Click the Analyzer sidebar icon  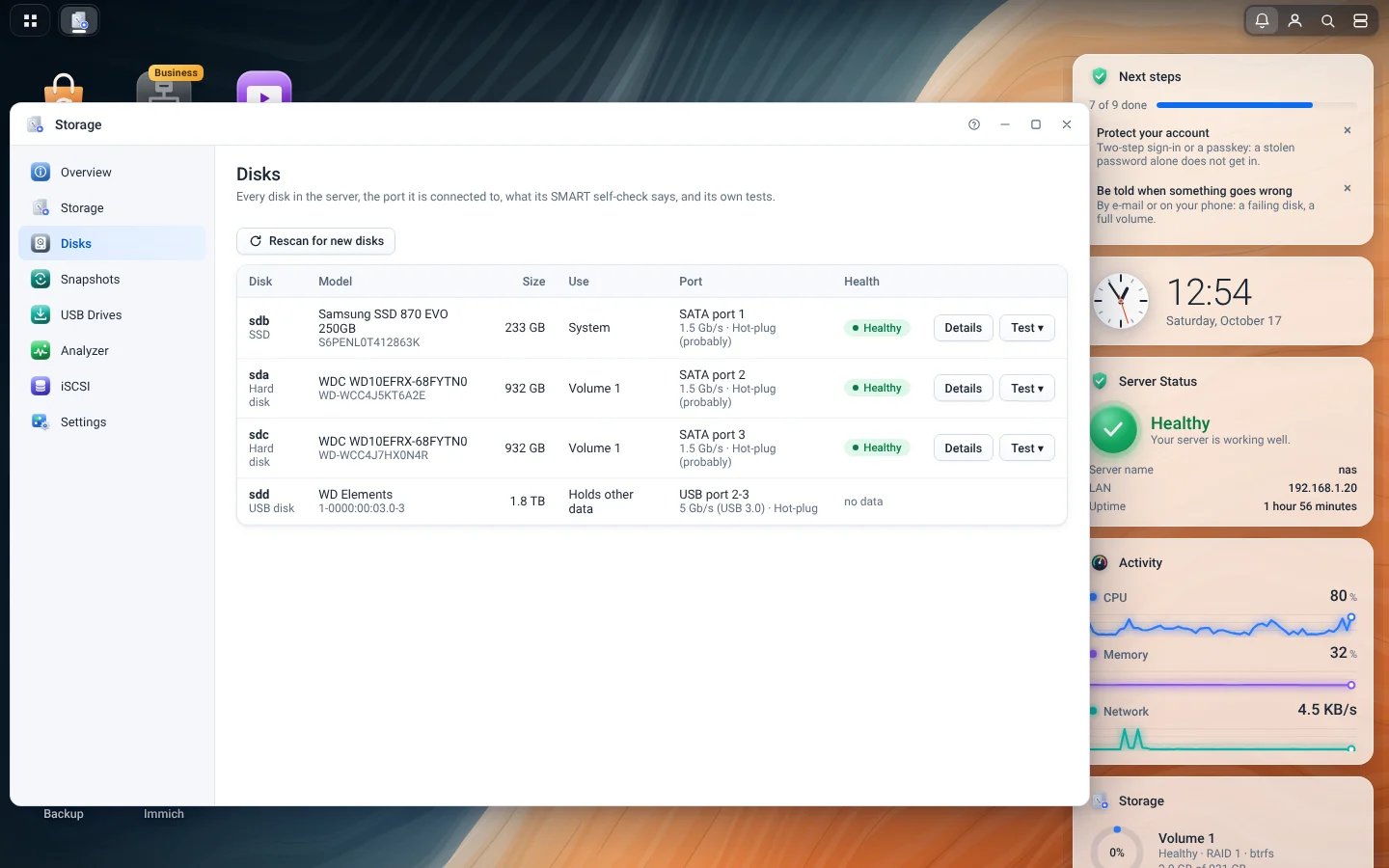coord(41,350)
